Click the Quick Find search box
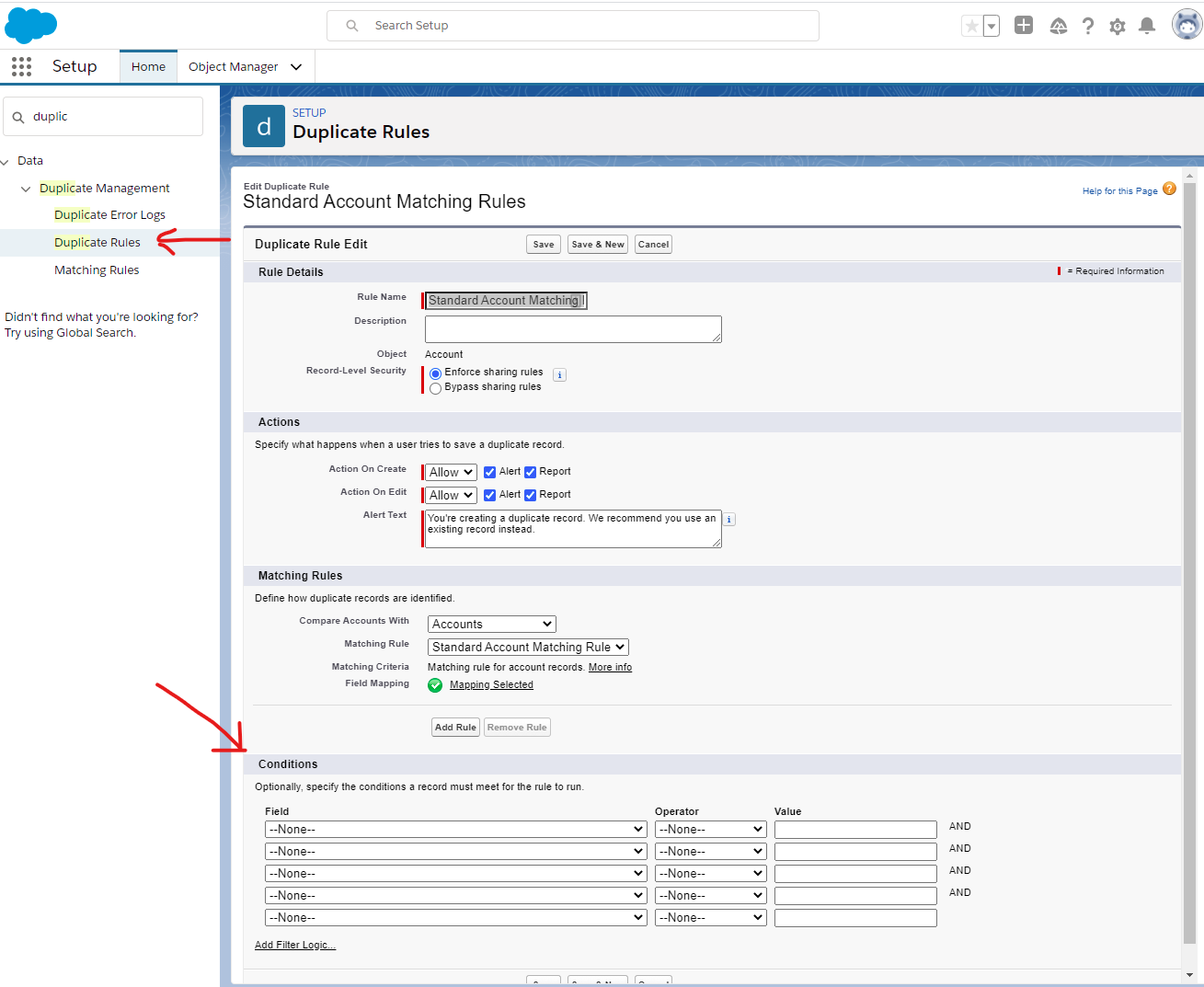 point(103,117)
